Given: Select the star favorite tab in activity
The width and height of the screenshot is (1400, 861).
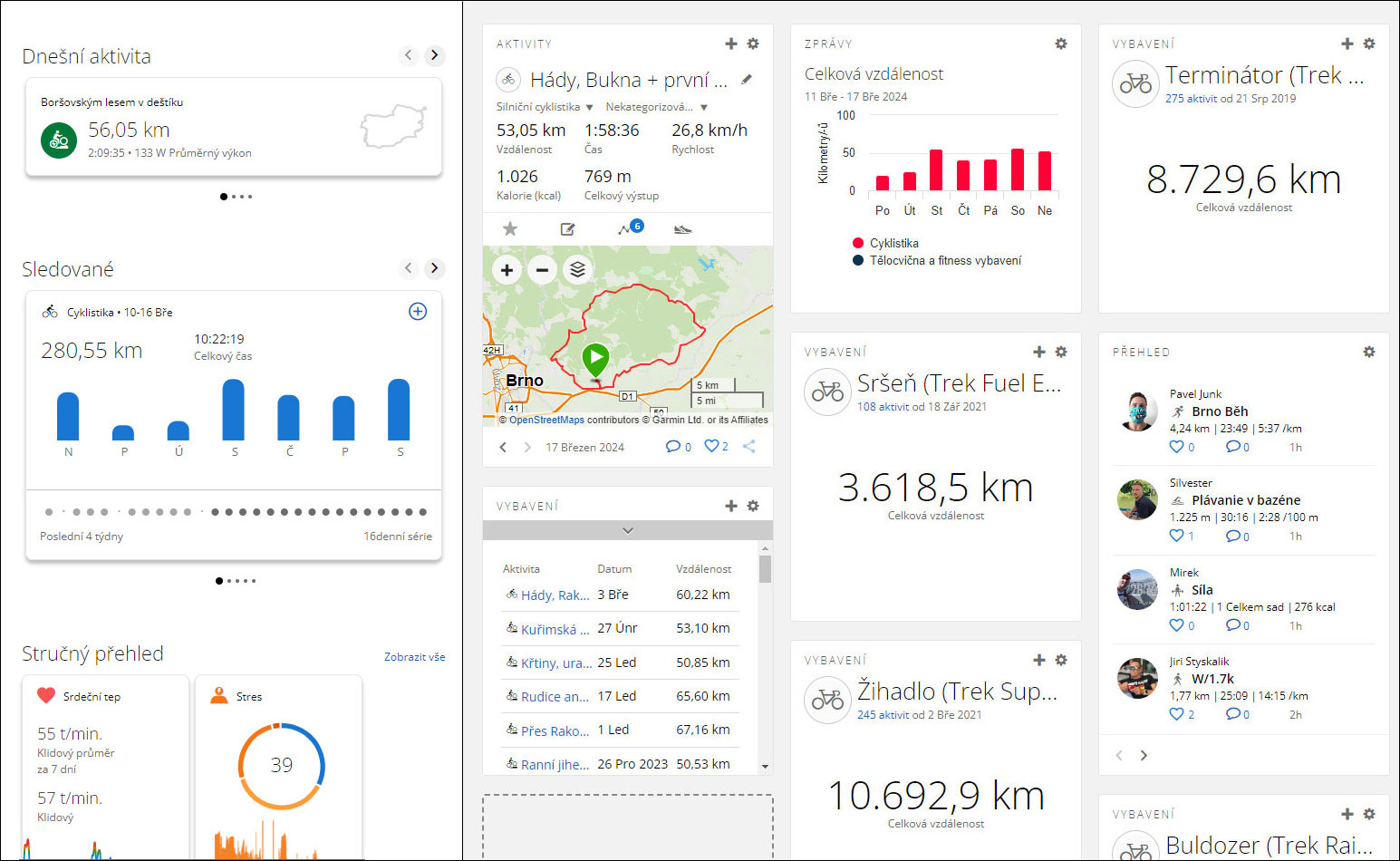Looking at the screenshot, I should [x=510, y=229].
